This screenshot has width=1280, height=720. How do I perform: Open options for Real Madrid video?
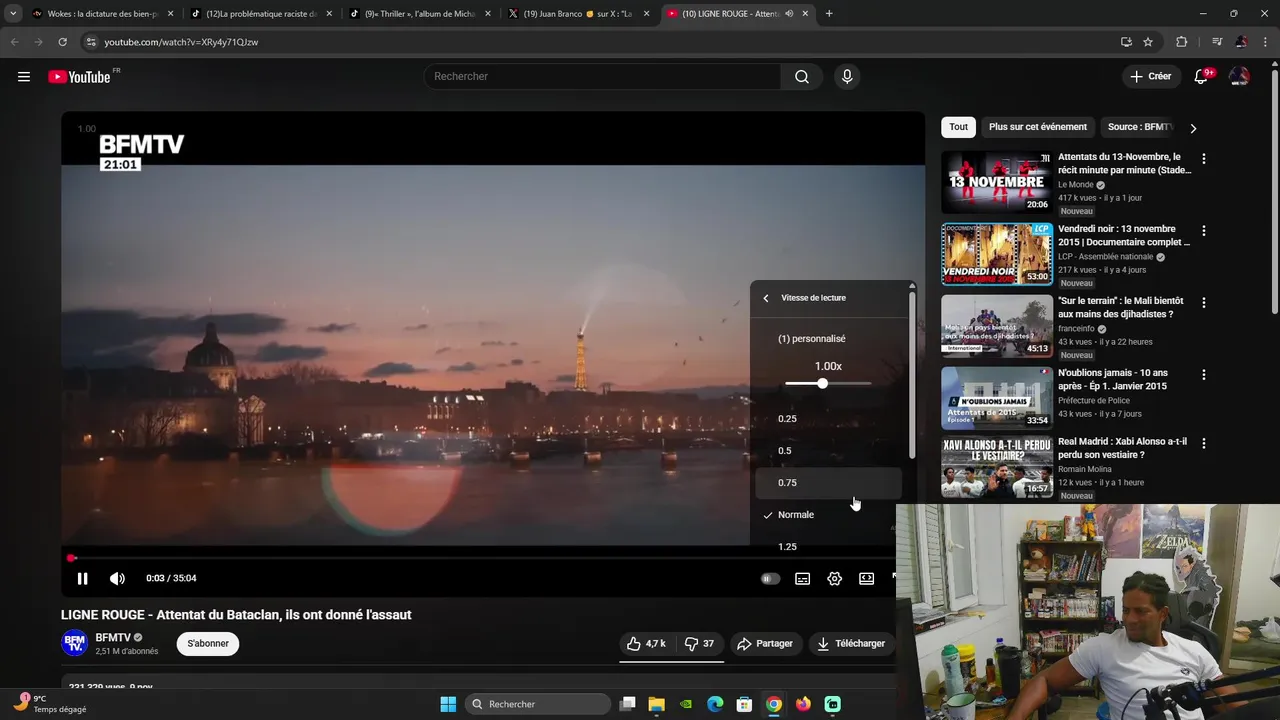[1203, 443]
